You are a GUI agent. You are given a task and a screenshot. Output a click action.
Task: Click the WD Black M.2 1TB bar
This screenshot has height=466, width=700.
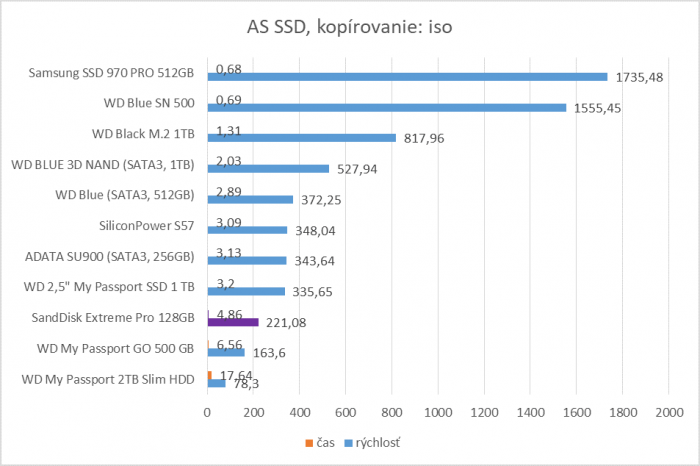coord(301,138)
